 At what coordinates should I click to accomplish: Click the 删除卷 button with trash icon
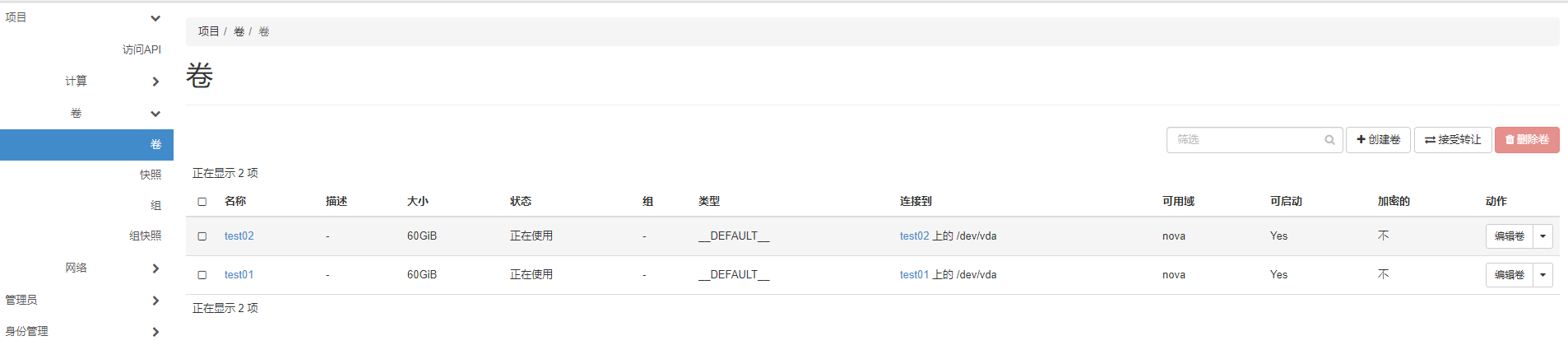point(1527,140)
